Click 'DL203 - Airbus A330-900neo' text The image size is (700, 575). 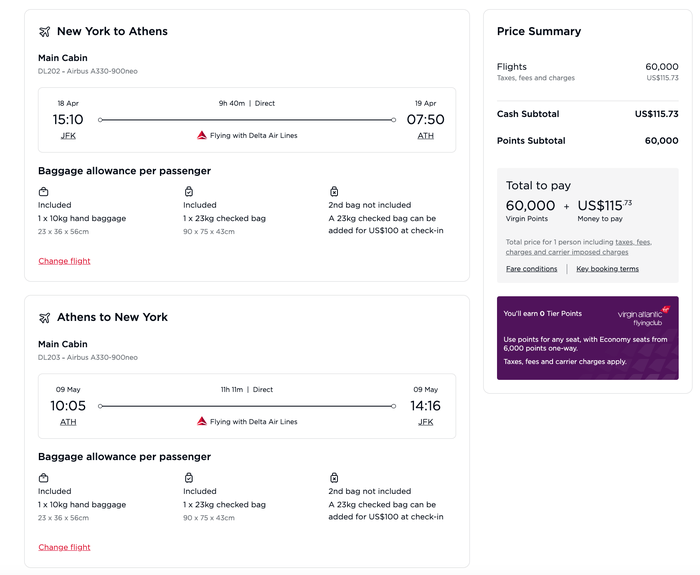tap(88, 358)
